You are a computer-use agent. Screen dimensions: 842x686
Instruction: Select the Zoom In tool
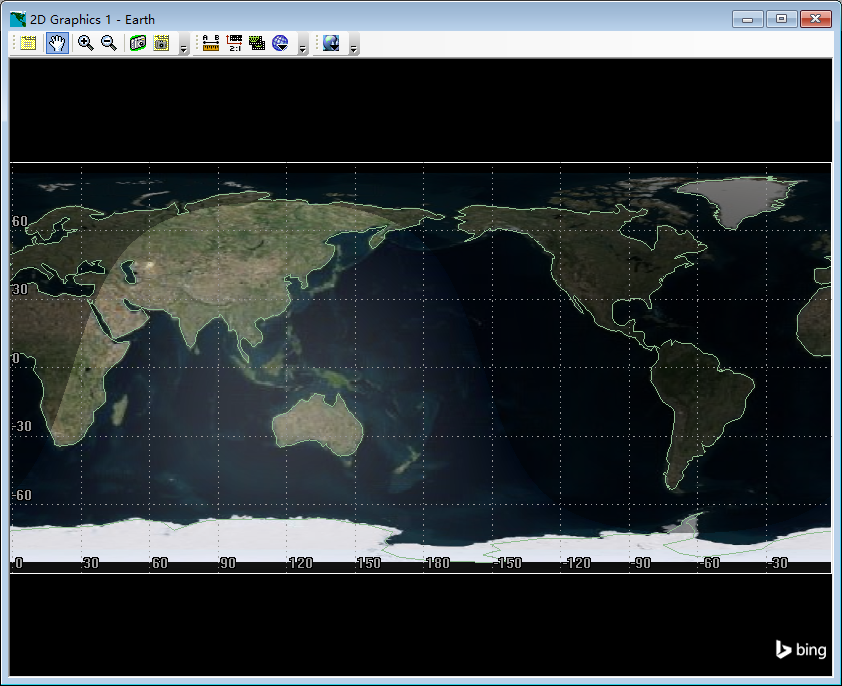pyautogui.click(x=85, y=43)
